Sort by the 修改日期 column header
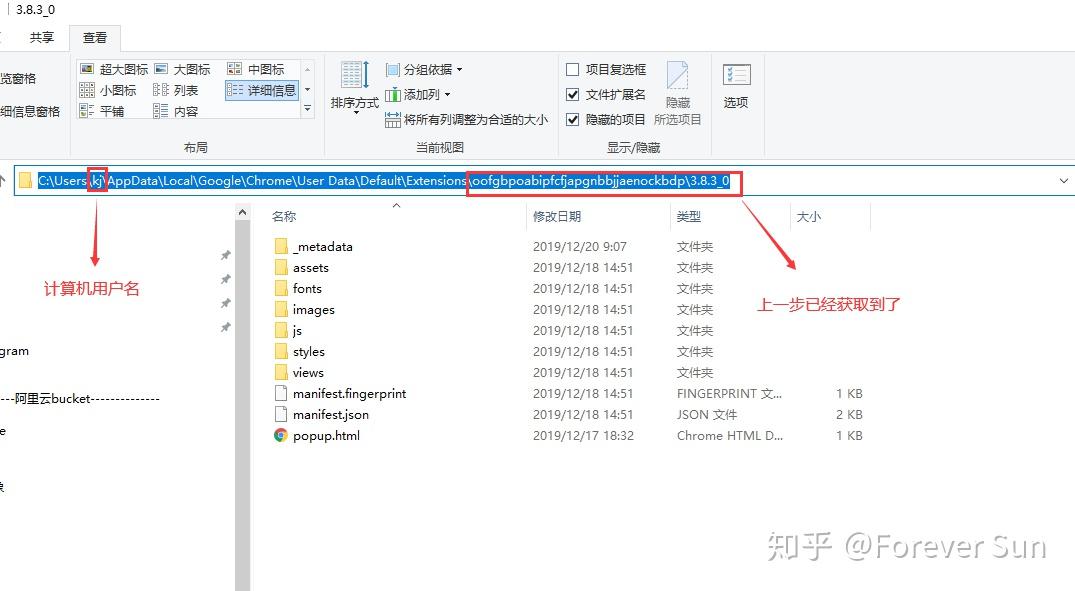1075x591 pixels. pos(557,217)
